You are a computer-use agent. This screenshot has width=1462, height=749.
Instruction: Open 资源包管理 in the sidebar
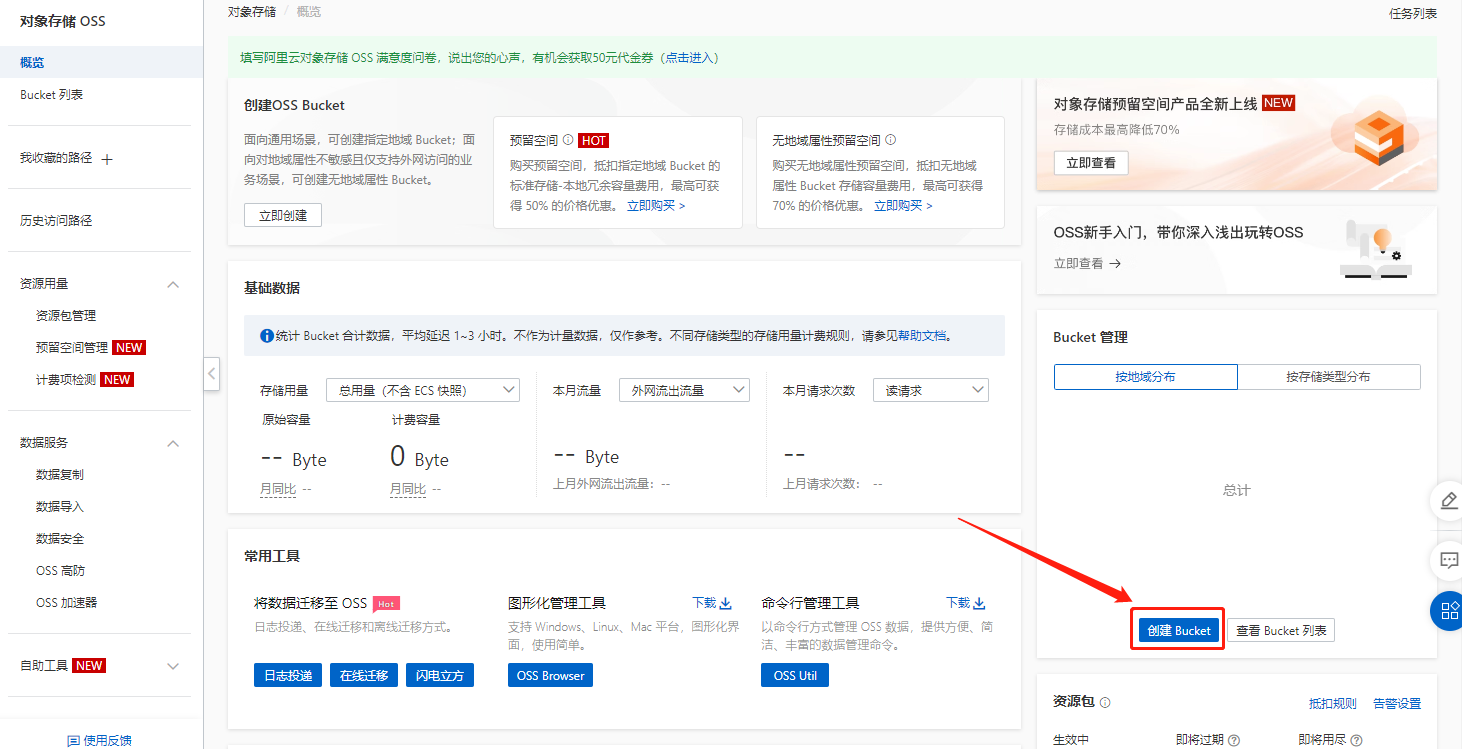click(66, 316)
